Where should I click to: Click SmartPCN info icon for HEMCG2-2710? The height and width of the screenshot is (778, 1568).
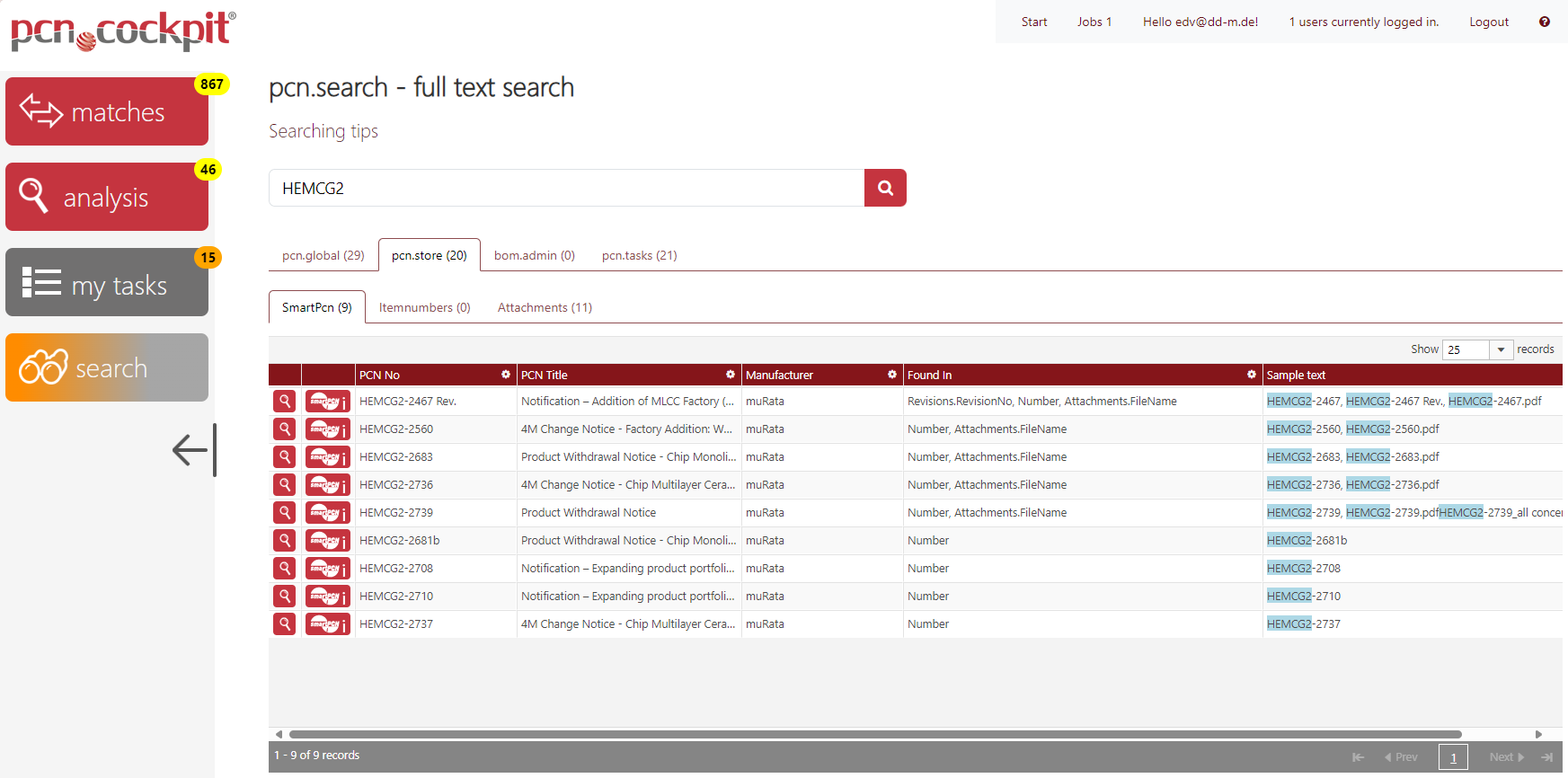(x=328, y=597)
